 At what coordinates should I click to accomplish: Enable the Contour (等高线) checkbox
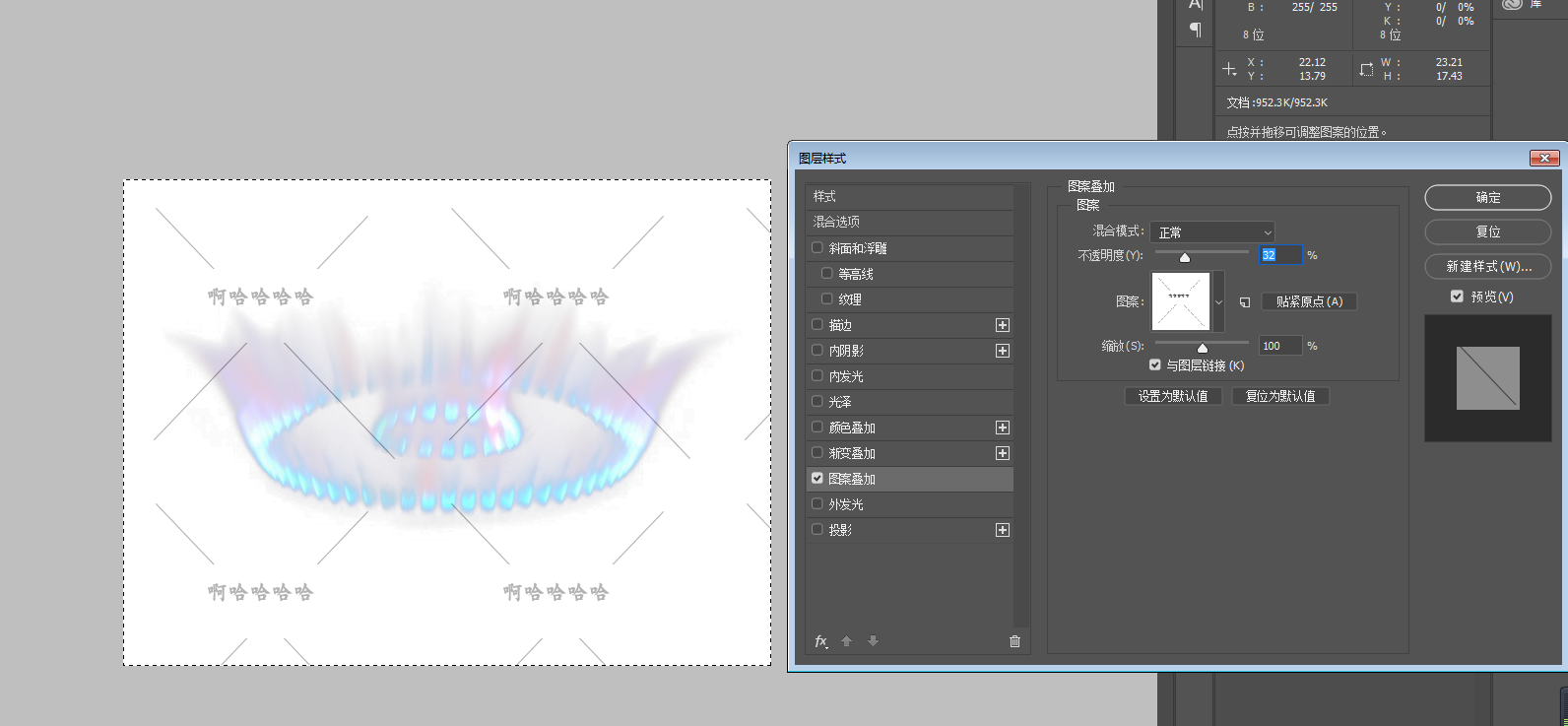click(x=827, y=274)
